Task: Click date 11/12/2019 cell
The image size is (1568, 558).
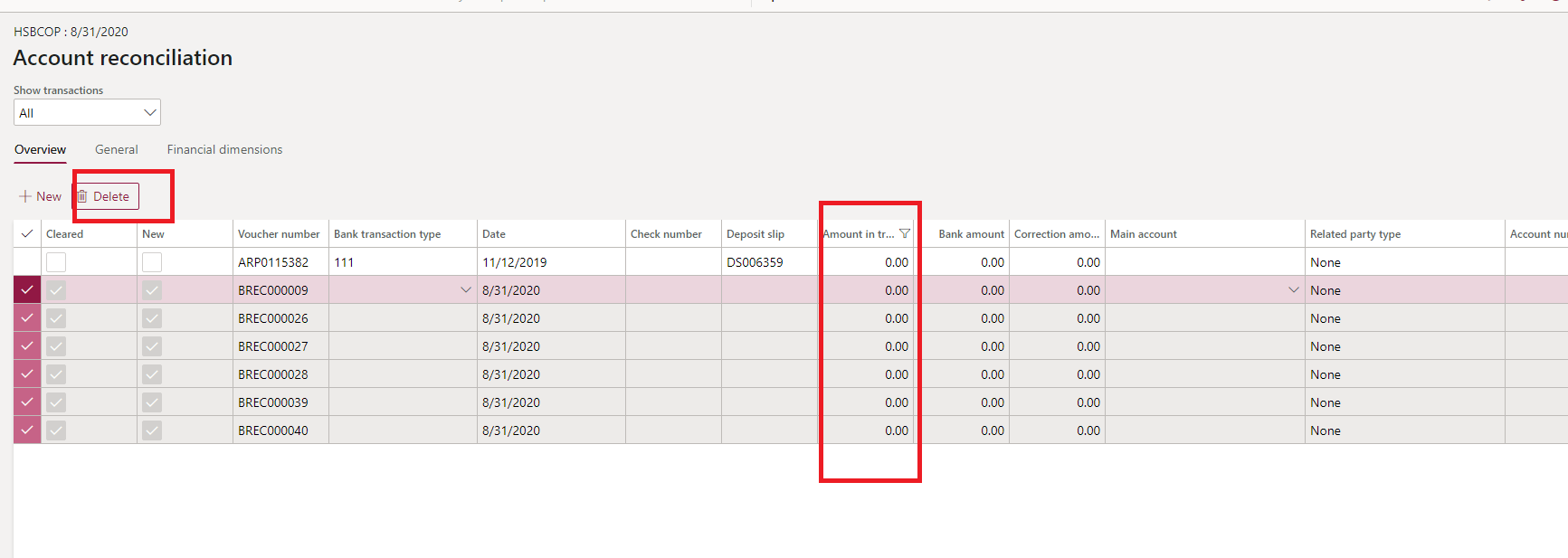Action: coord(551,262)
